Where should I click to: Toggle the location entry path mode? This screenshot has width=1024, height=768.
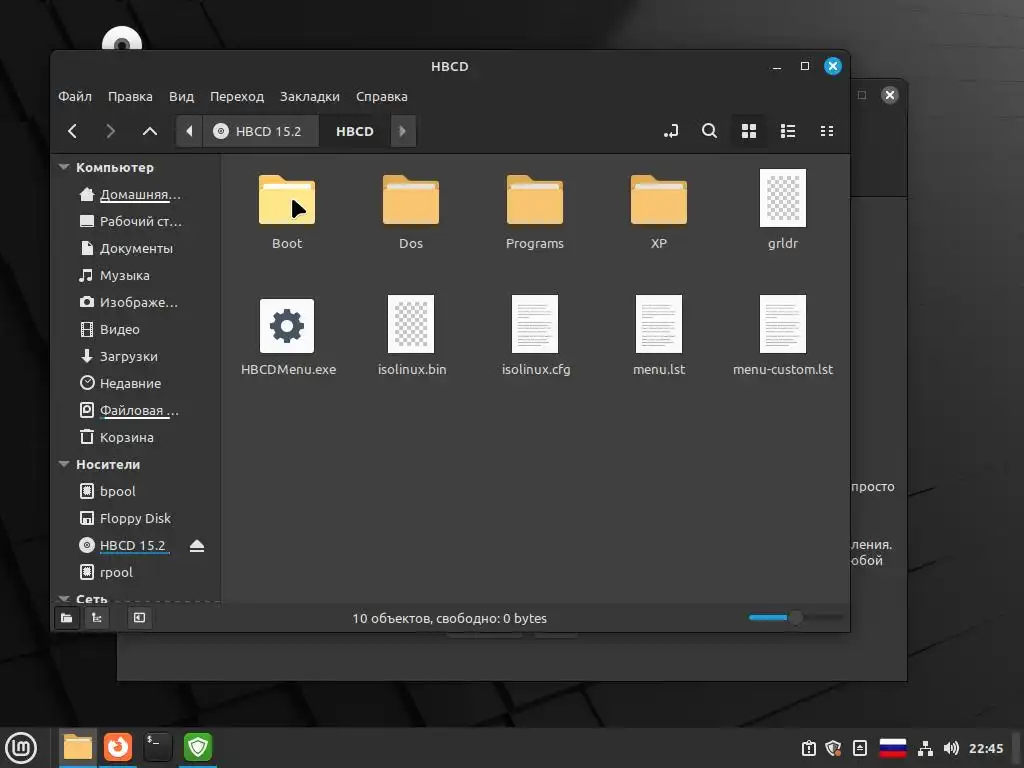tap(671, 131)
